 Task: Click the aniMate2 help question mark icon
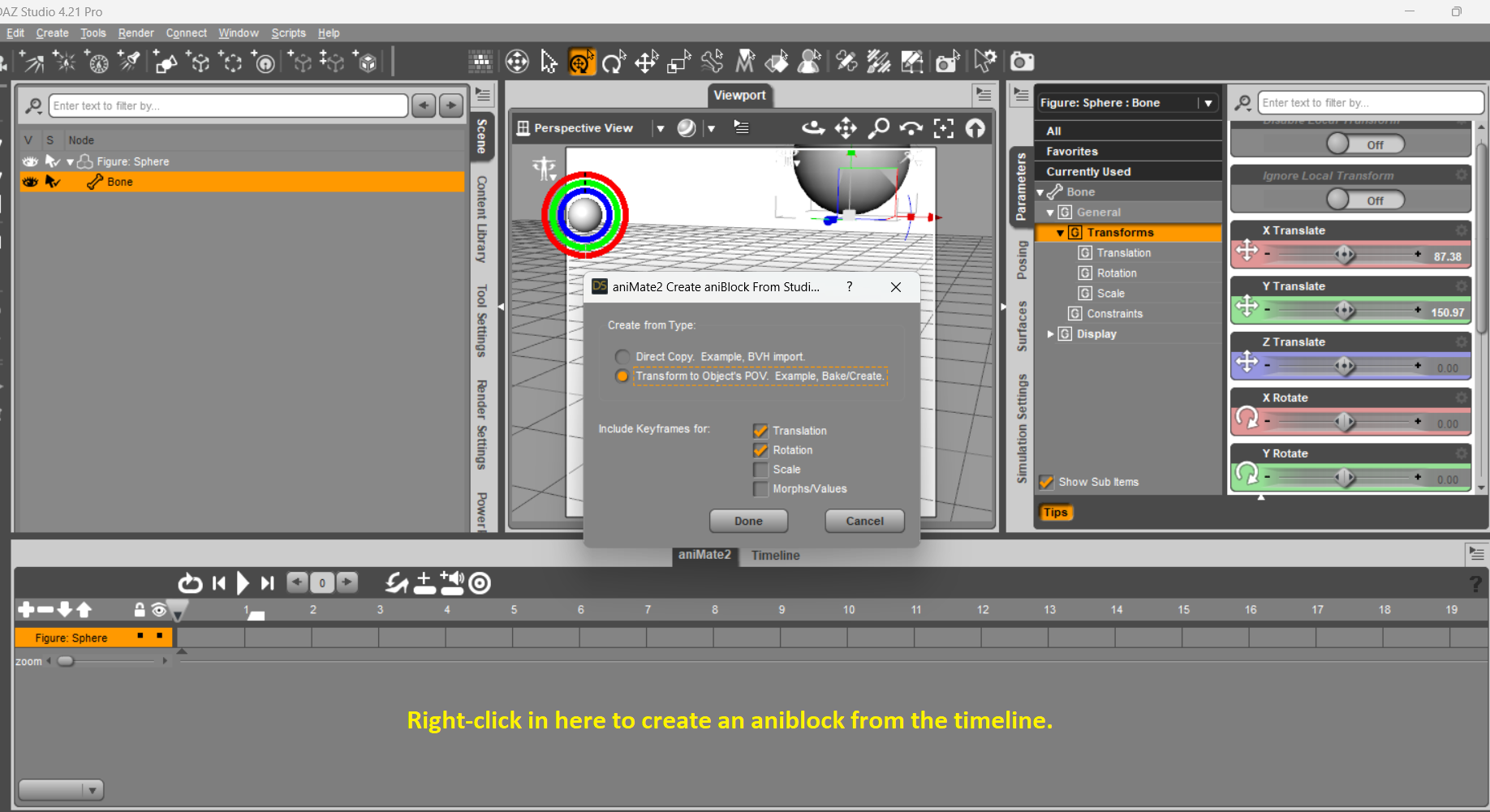pos(1475,583)
